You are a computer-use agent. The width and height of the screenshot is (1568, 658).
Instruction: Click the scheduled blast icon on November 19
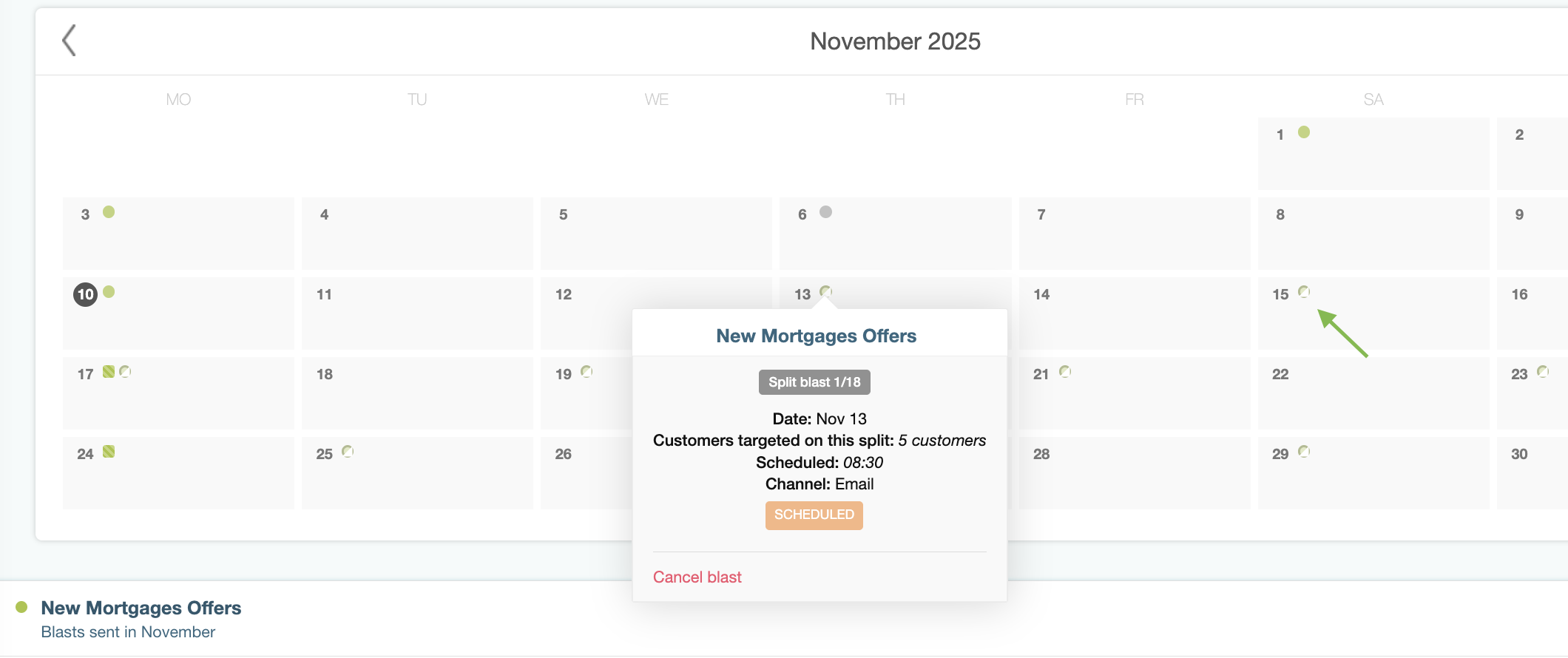click(587, 371)
